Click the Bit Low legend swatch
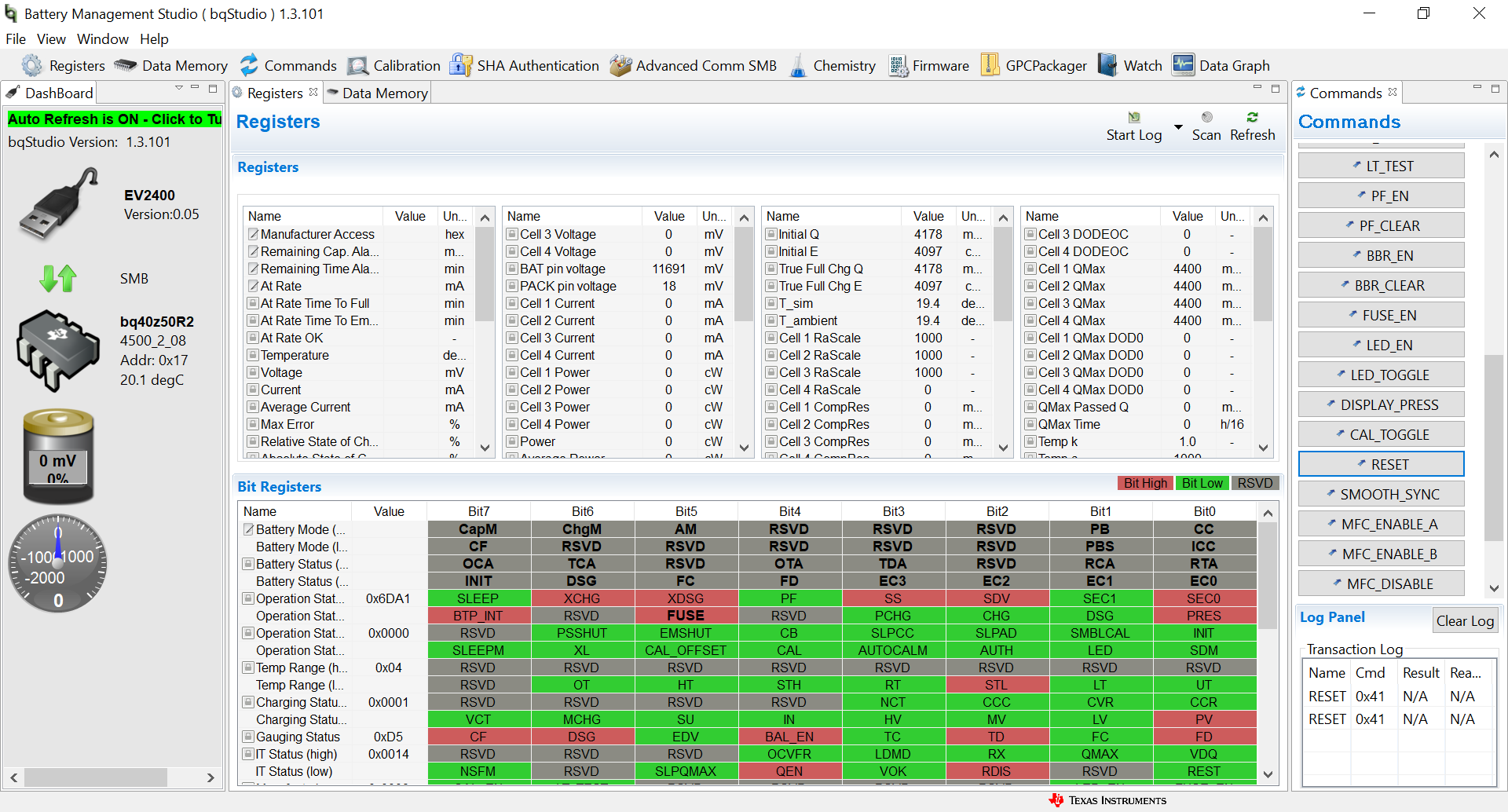This screenshot has width=1508, height=812. tap(1202, 483)
